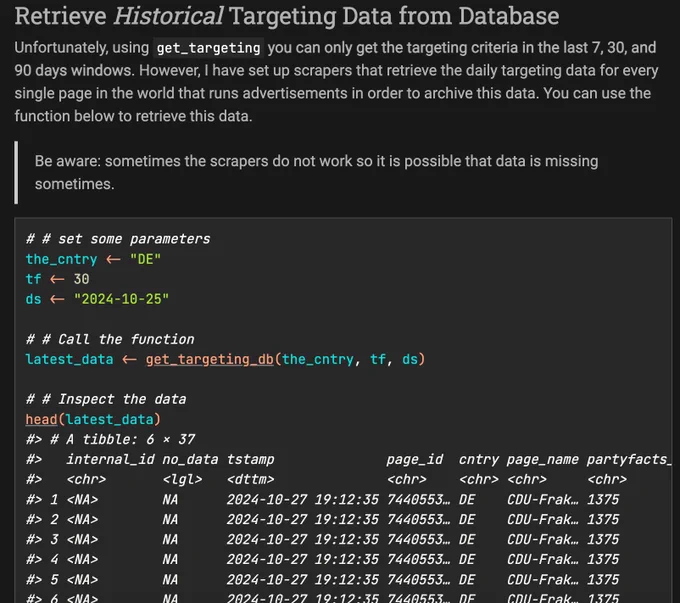
Task: Click the code line the_cntry ← "DE"
Action: pyautogui.click(x=93, y=259)
